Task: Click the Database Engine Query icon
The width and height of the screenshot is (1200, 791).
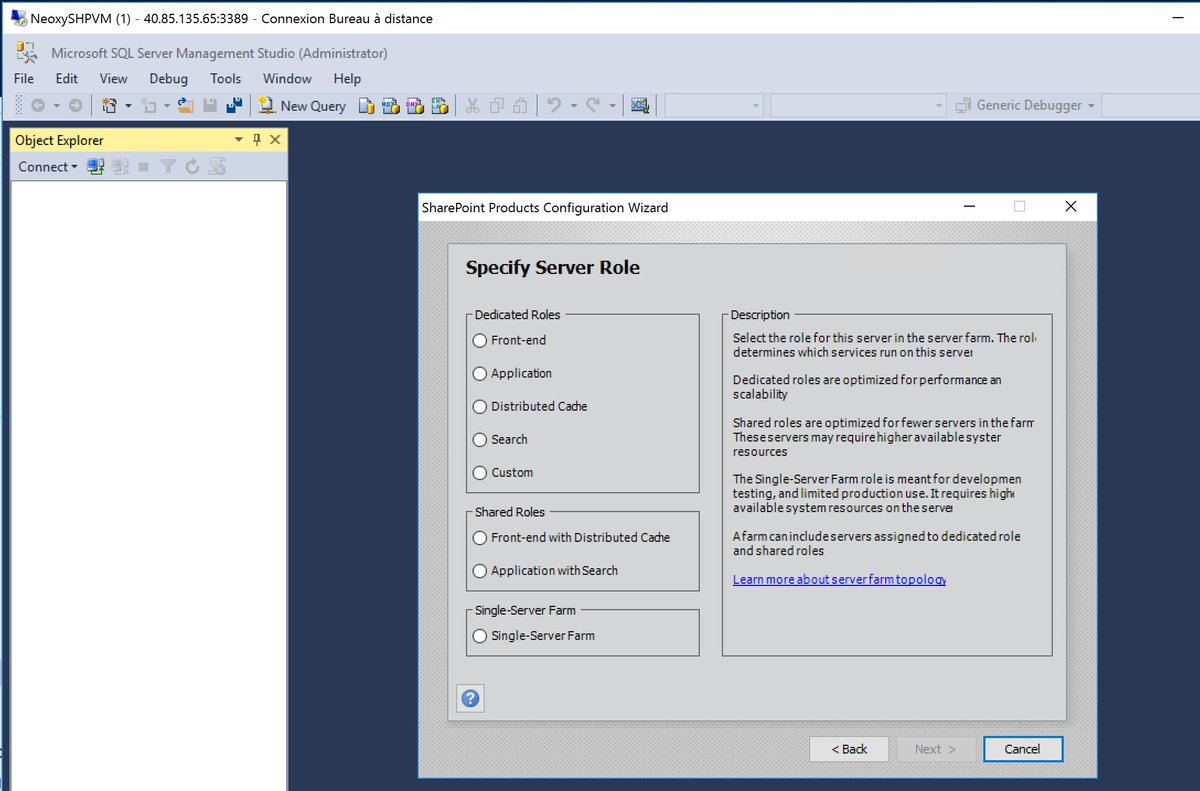Action: click(x=367, y=105)
